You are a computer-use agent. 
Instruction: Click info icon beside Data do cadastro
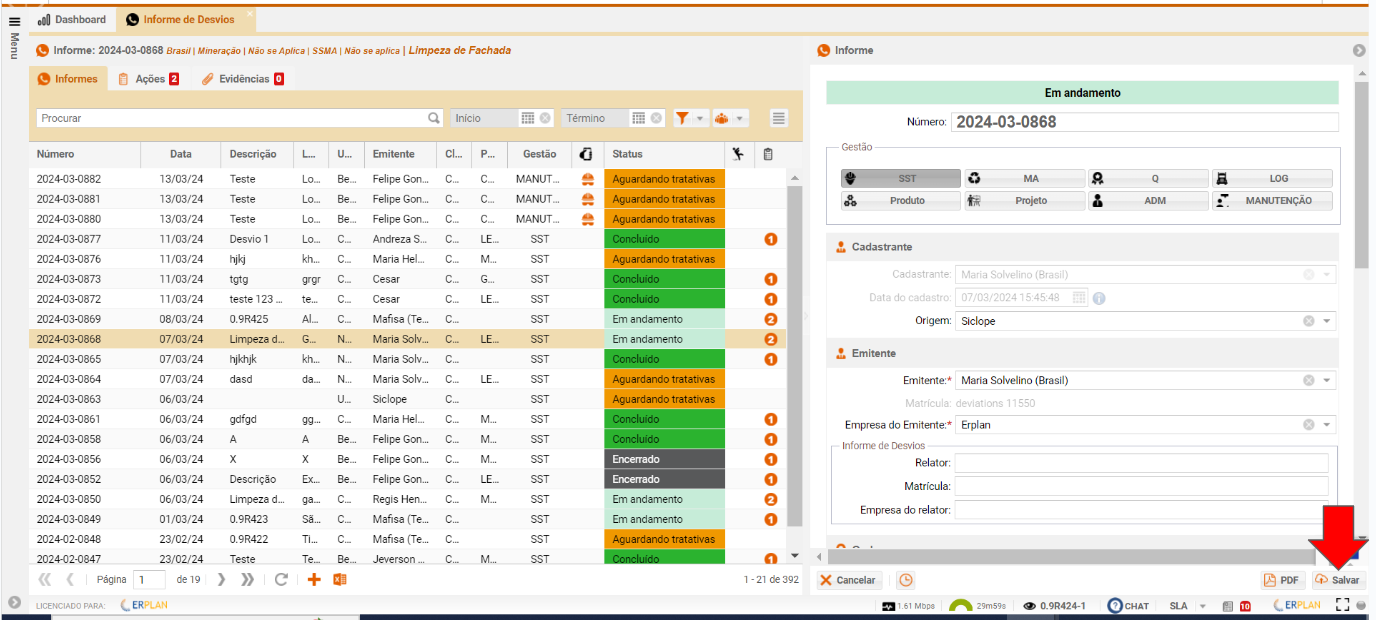1099,298
